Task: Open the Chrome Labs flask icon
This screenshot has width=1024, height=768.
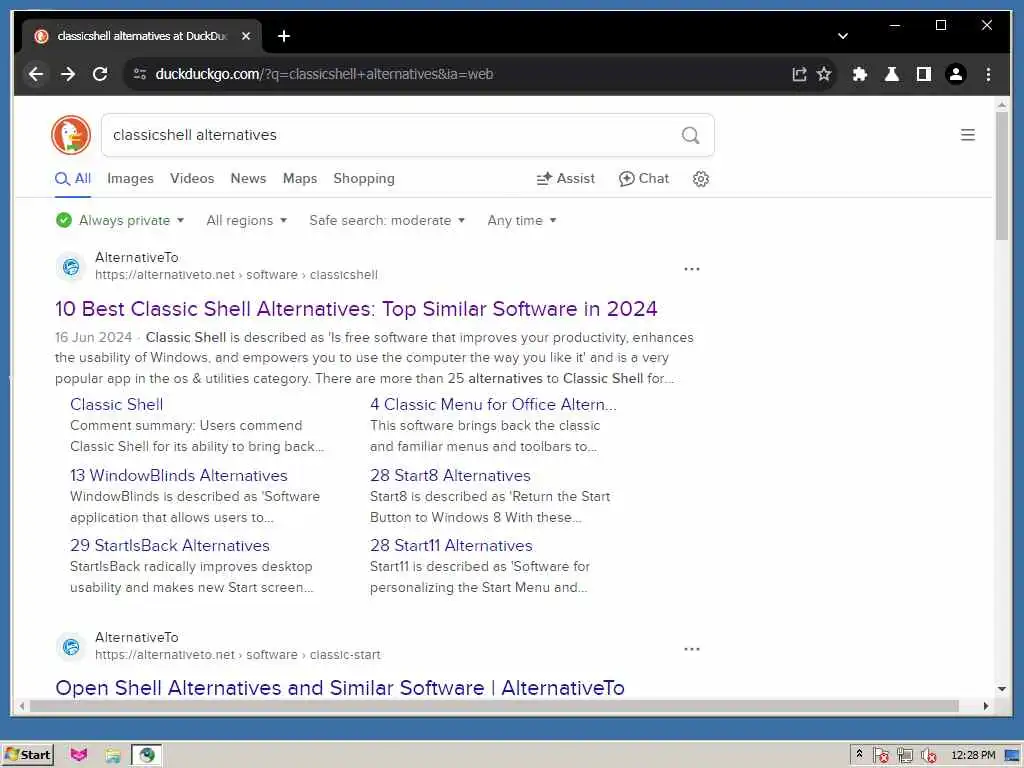Action: (x=891, y=74)
